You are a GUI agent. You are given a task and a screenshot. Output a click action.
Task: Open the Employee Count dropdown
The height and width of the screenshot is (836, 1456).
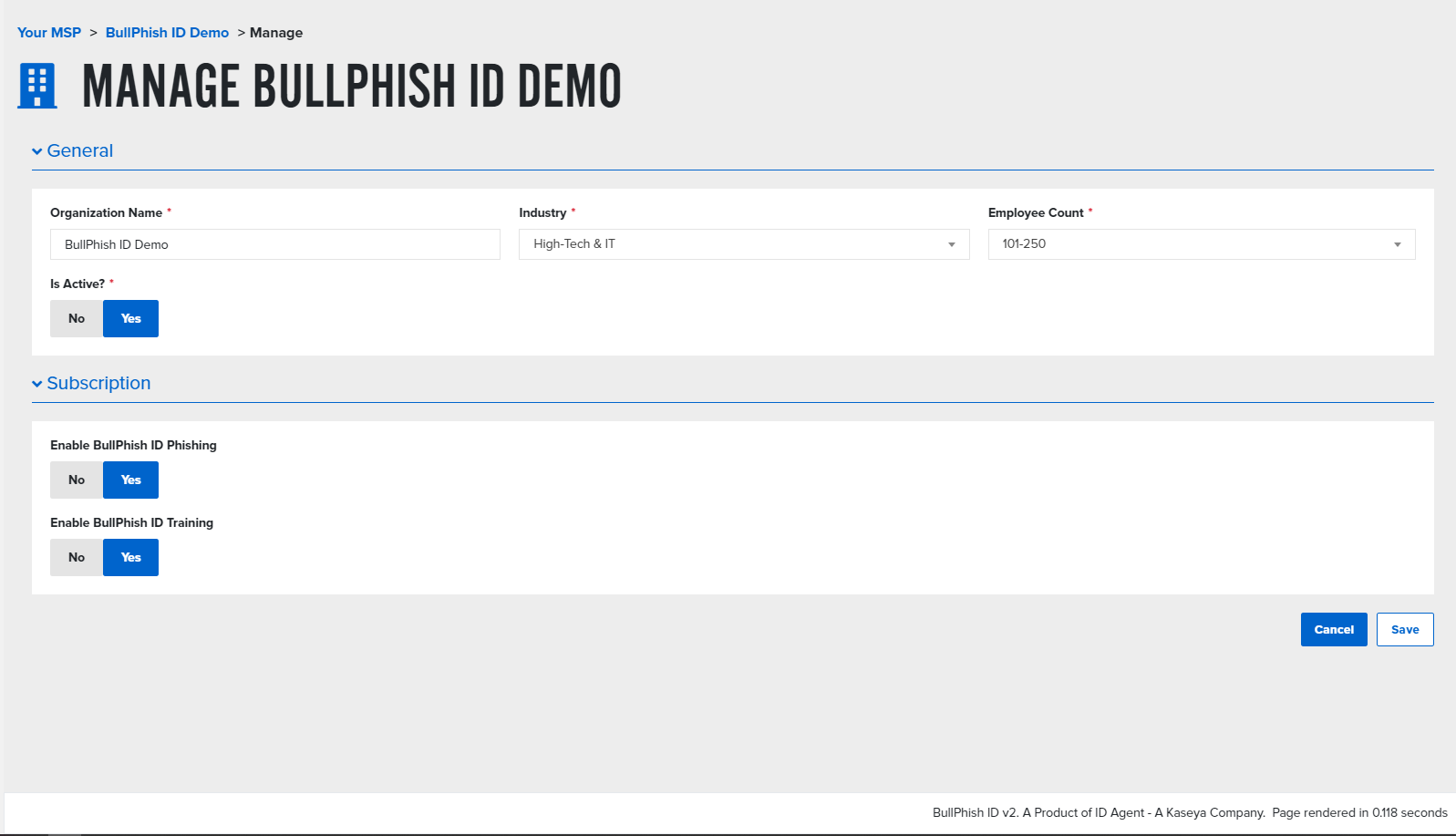(1202, 244)
